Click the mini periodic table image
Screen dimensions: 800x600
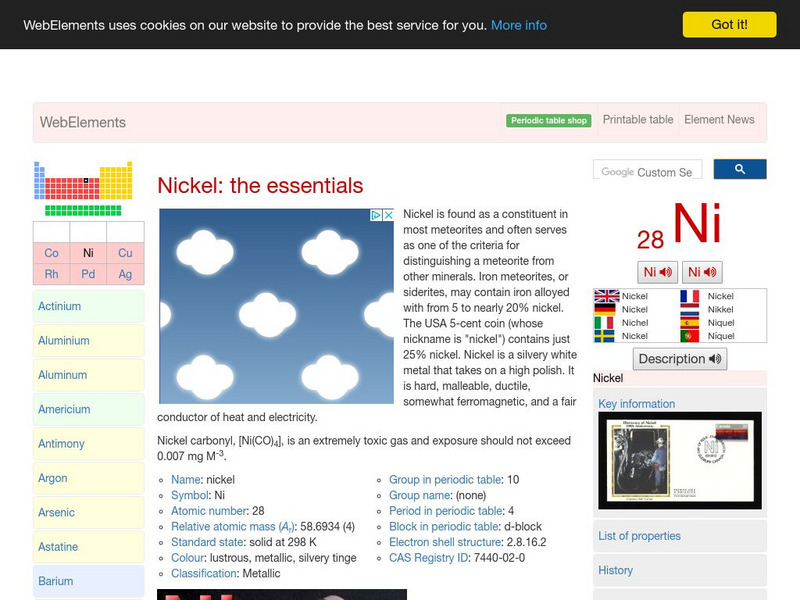(83, 188)
